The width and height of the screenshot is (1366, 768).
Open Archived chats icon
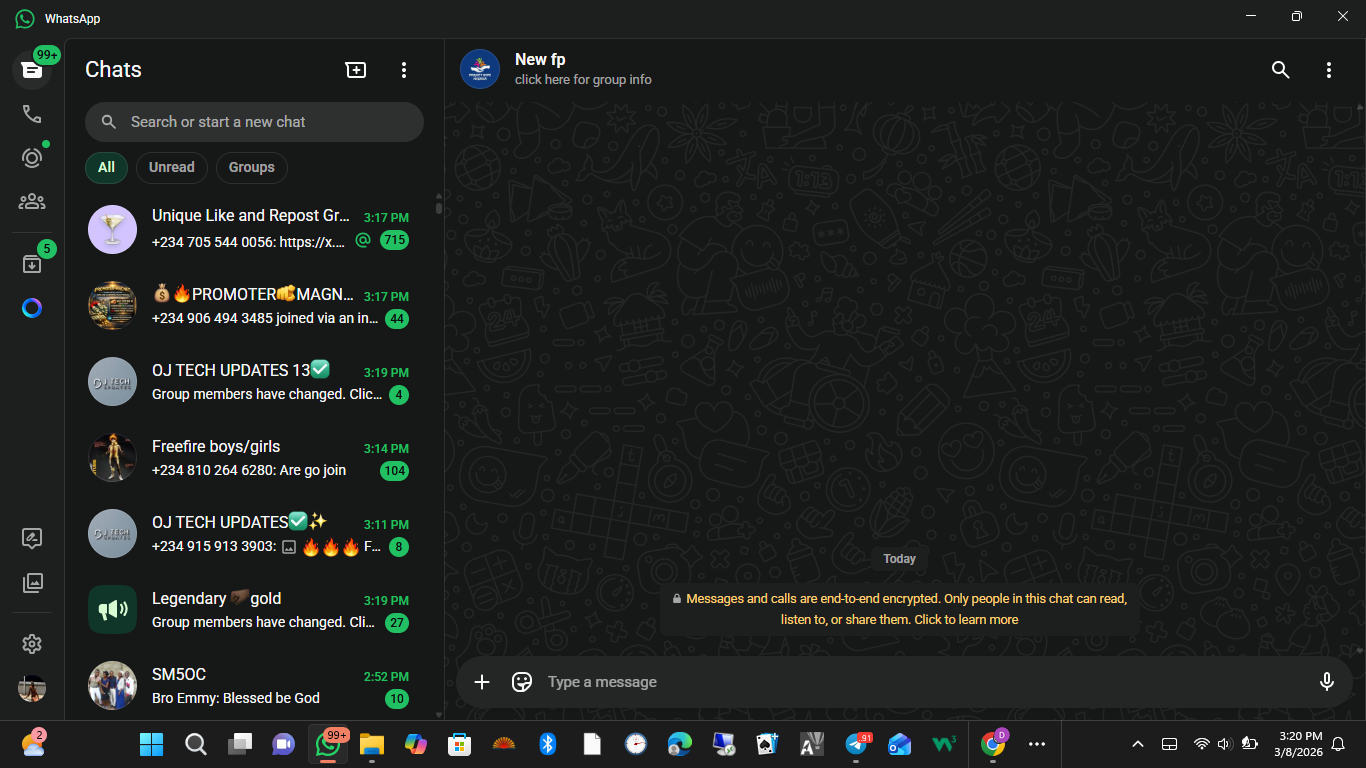click(x=32, y=264)
